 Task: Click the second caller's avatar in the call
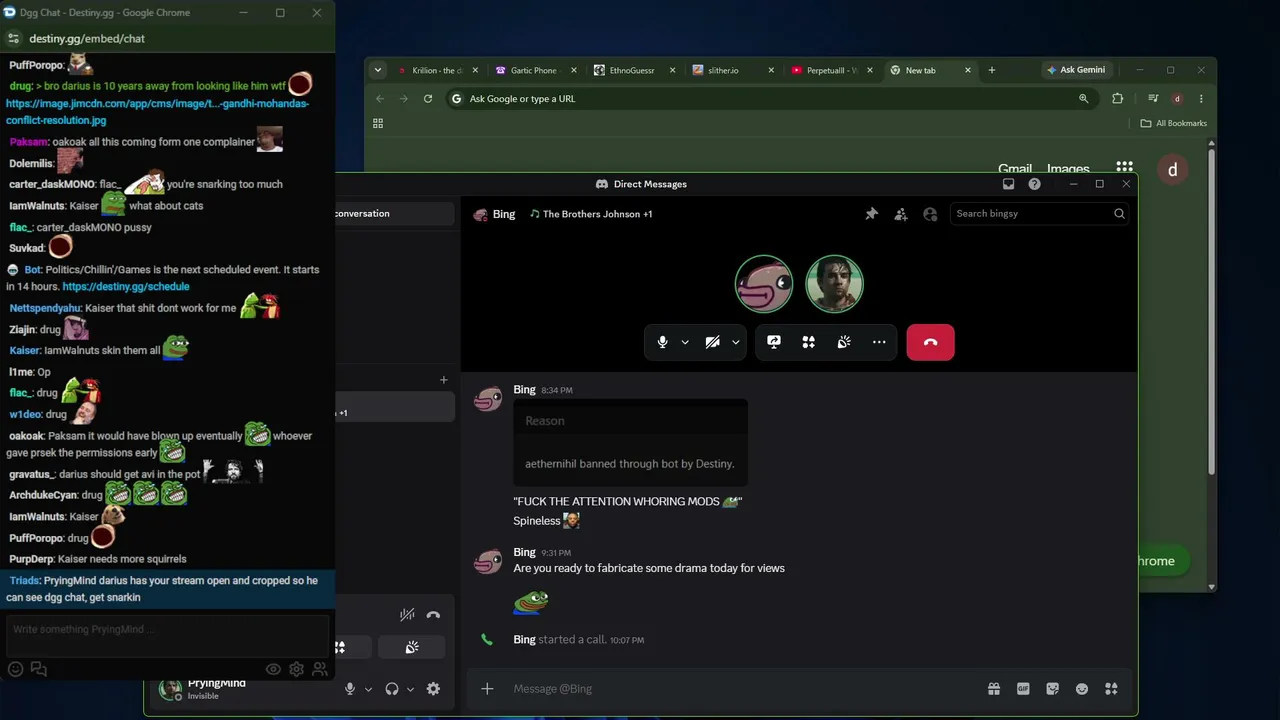pyautogui.click(x=834, y=284)
